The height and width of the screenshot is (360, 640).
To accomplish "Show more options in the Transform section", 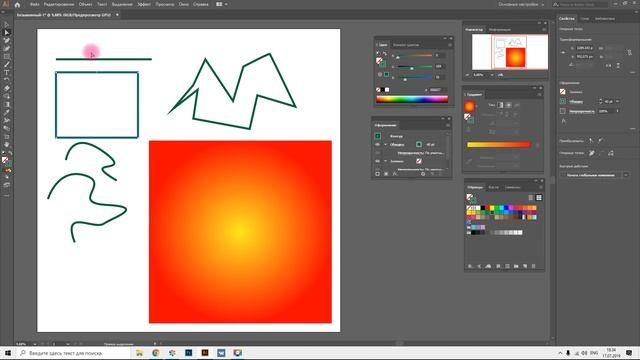I will pyautogui.click(x=632, y=73).
